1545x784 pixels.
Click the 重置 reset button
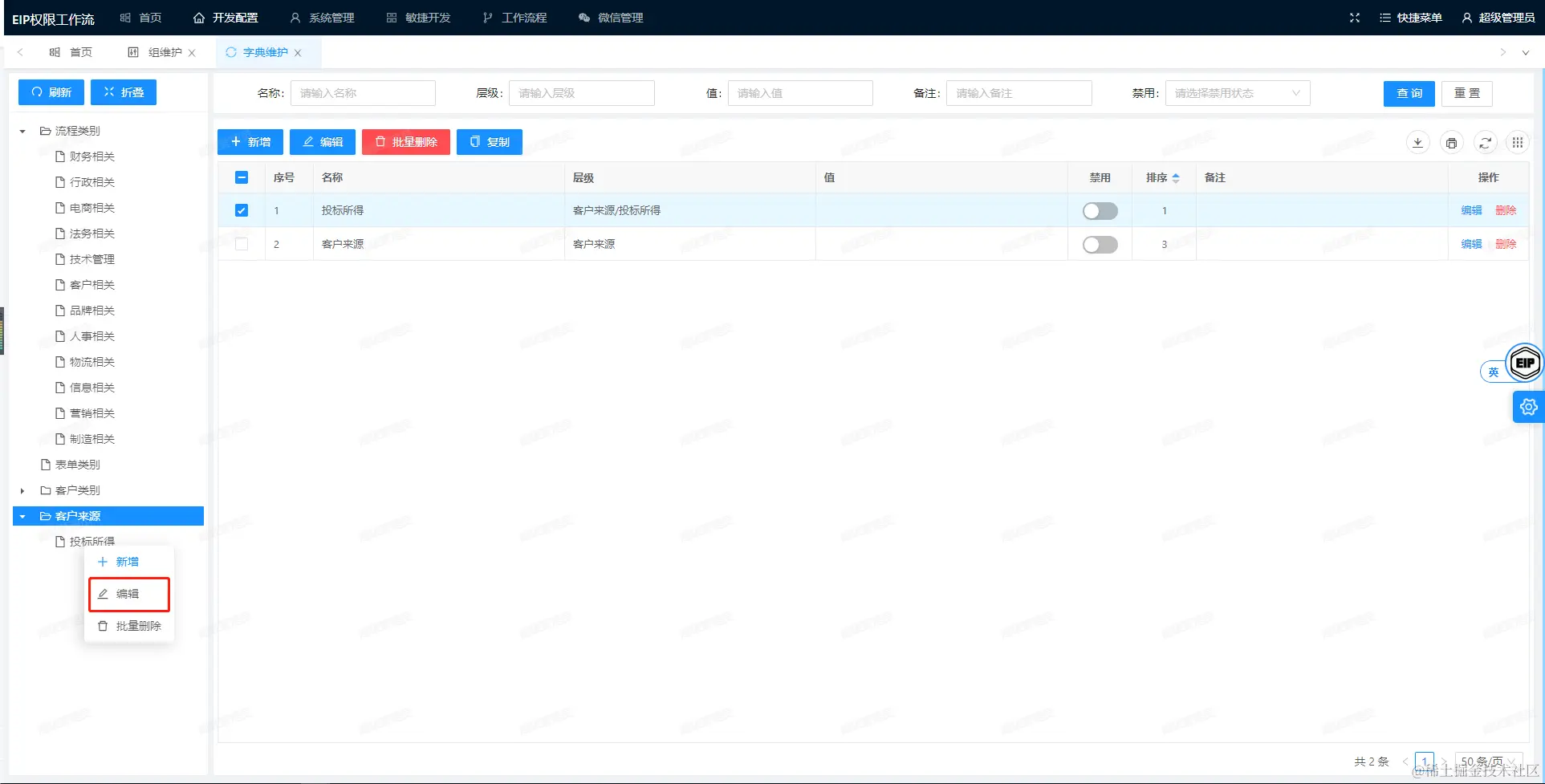[1467, 94]
